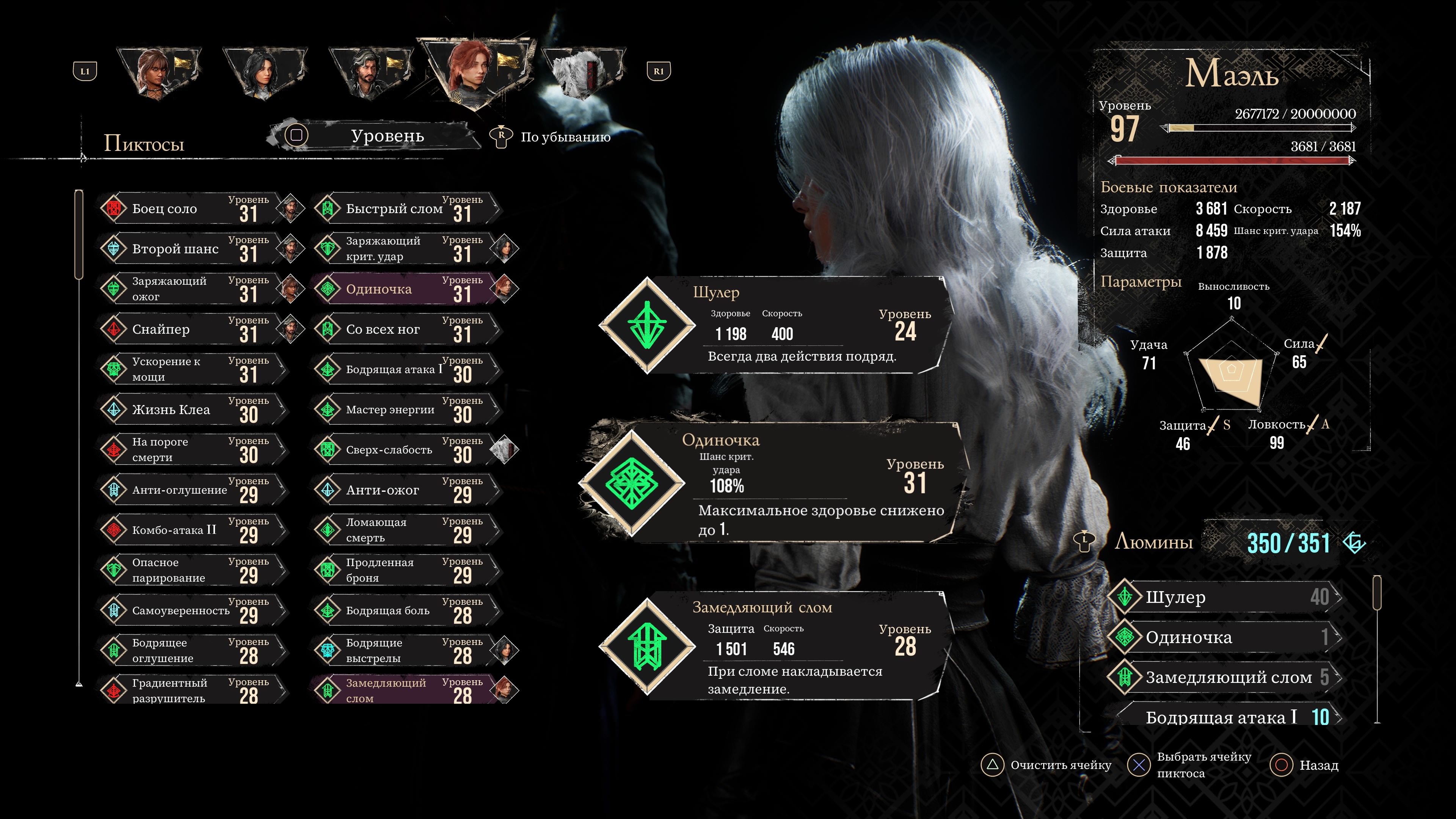Click the Назад button
Screen dimensions: 1456x819
1304,765
